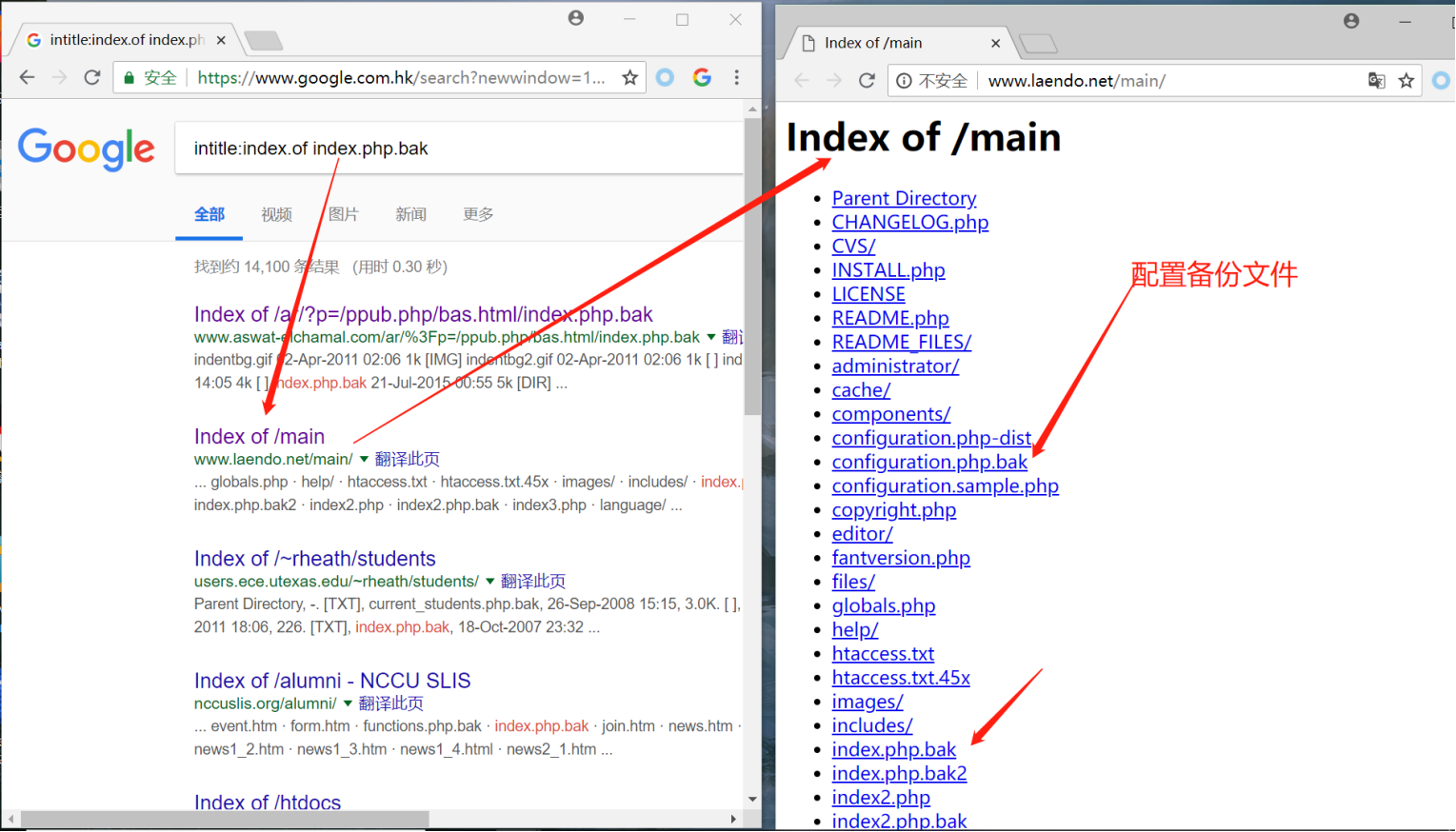The image size is (1456, 832).
Task: Open user profile icon in Index of /main window
Action: point(1351,21)
